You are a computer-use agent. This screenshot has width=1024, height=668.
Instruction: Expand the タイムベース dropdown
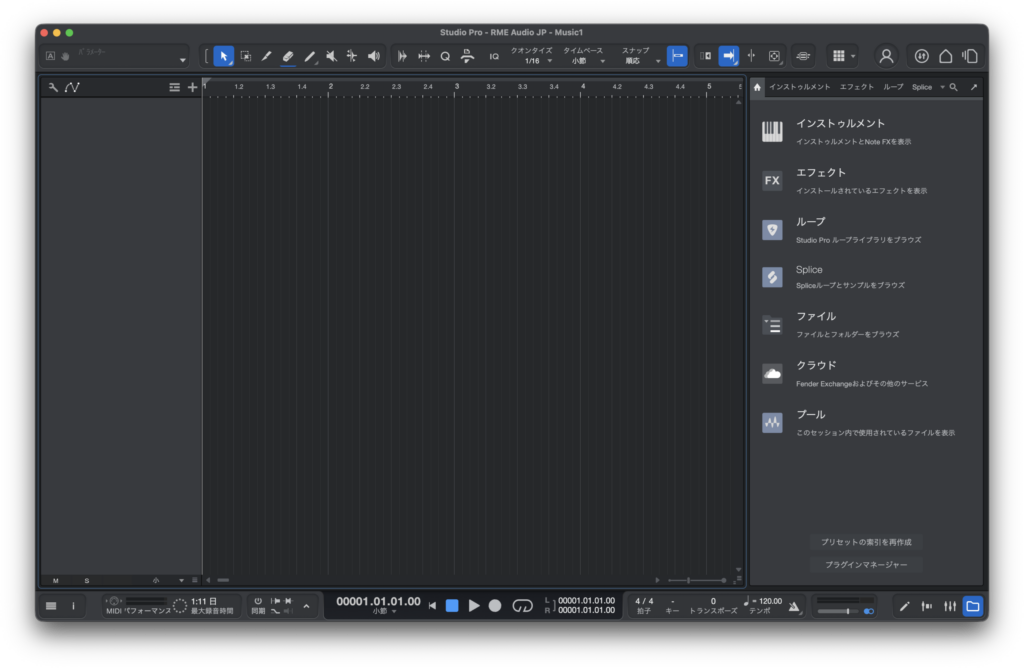point(584,61)
